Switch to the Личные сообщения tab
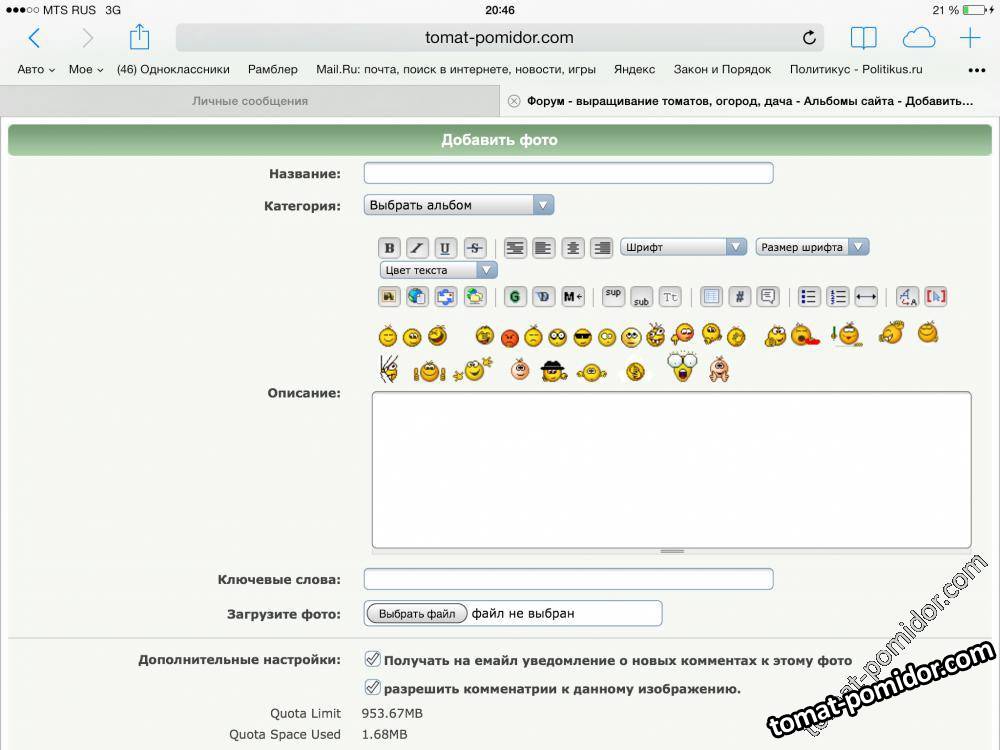The image size is (1000, 750). [250, 101]
